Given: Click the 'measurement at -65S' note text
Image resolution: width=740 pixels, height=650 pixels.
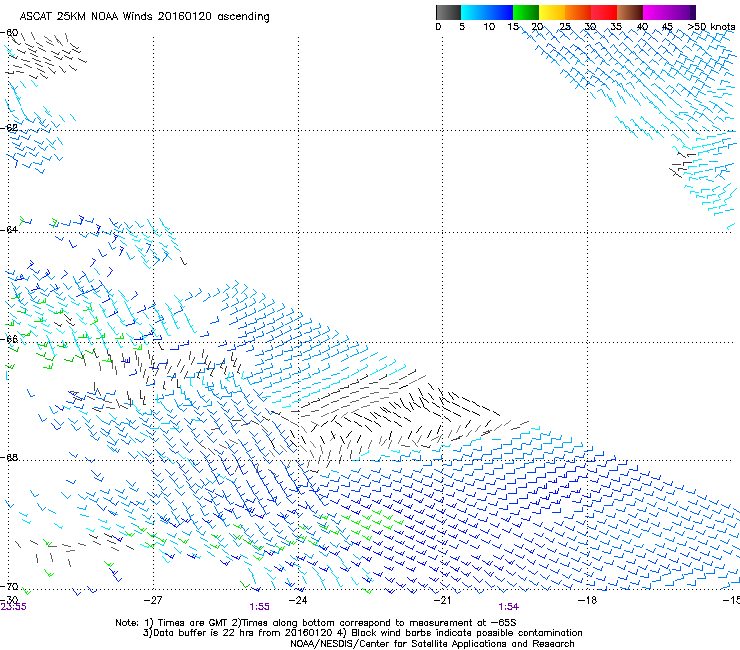Looking at the screenshot, I should [x=465, y=623].
